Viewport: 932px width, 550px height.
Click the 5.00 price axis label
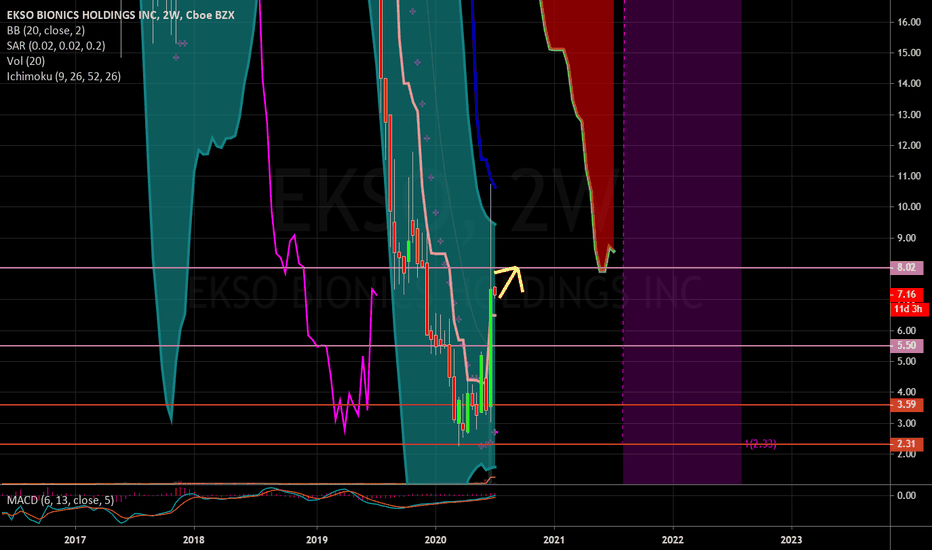(x=909, y=361)
